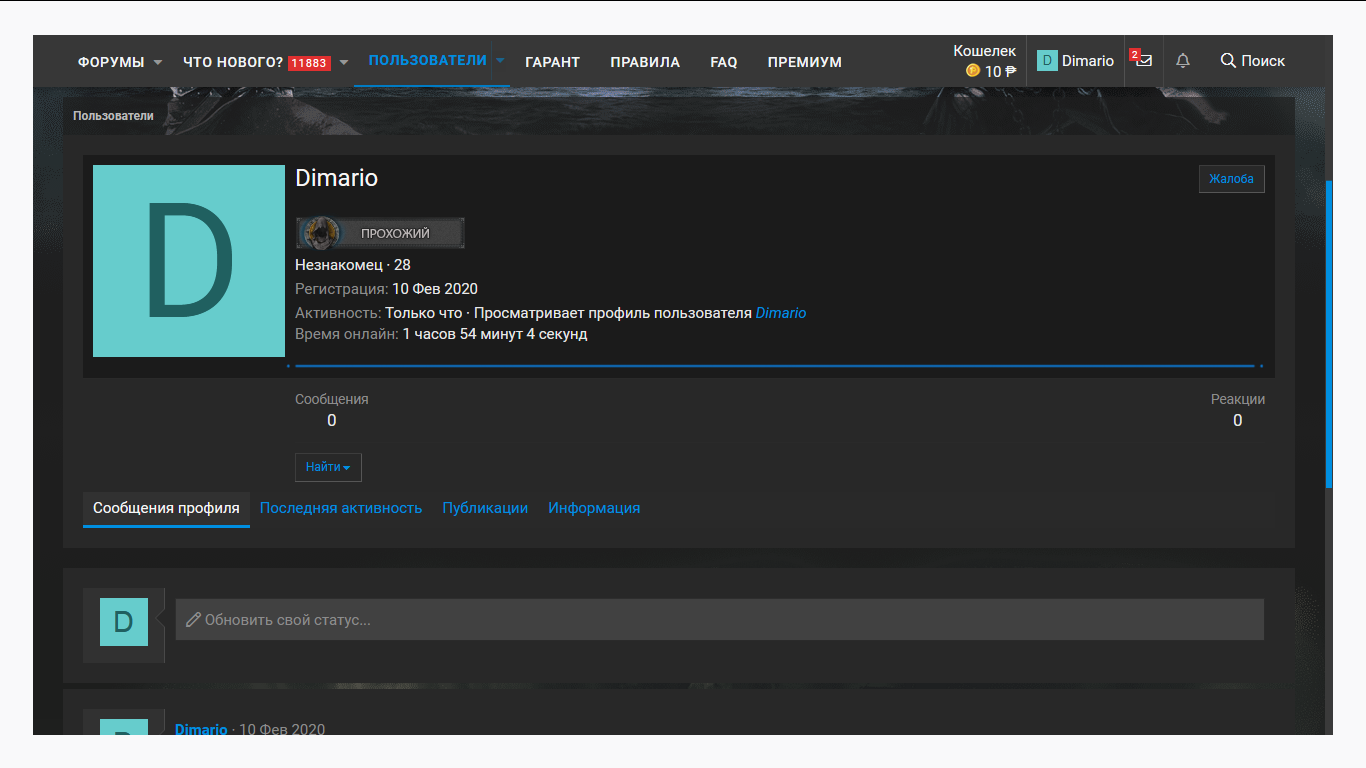Click Пользователи breadcrumb link

(x=113, y=116)
